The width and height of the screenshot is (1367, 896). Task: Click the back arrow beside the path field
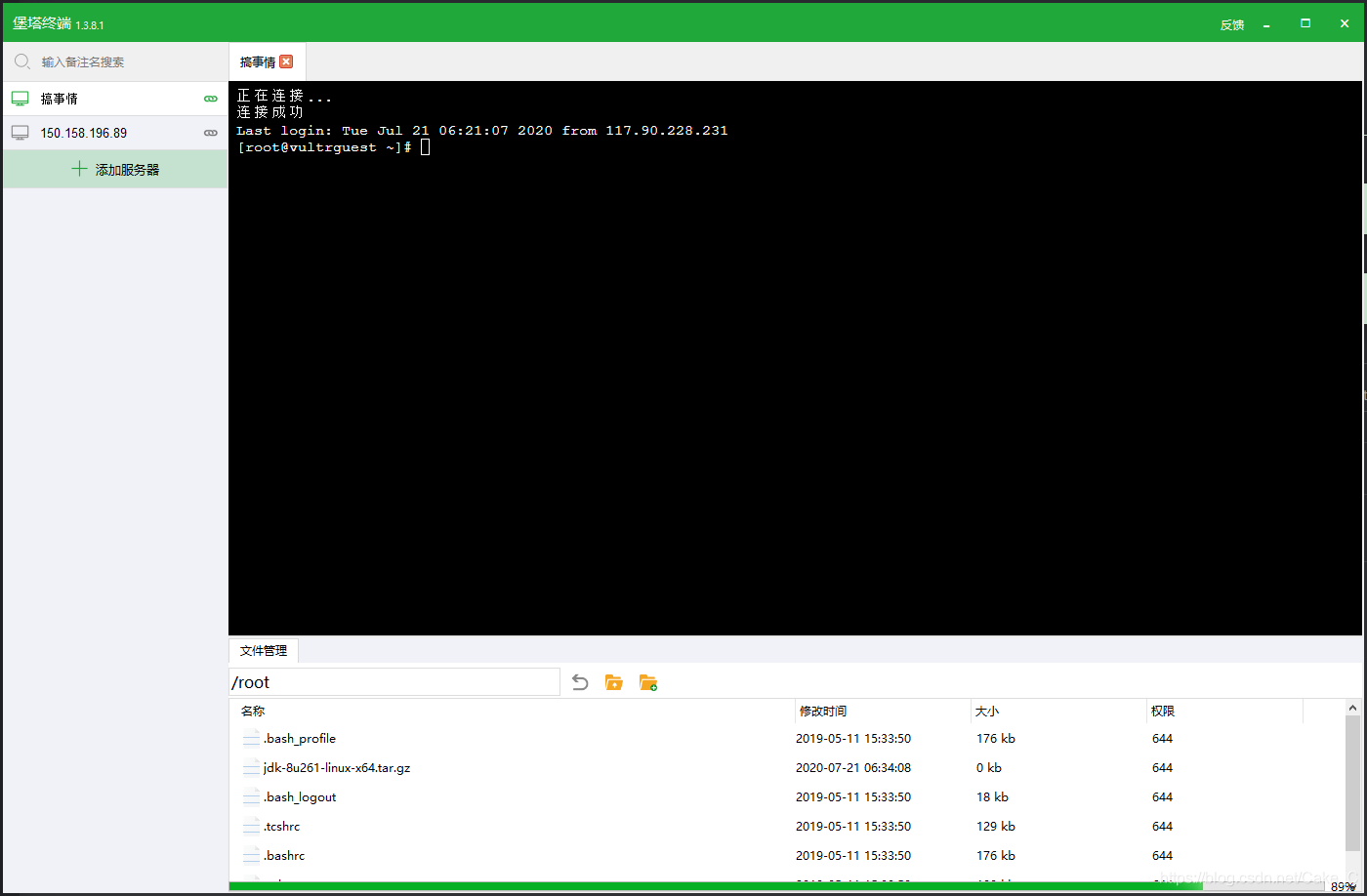580,682
